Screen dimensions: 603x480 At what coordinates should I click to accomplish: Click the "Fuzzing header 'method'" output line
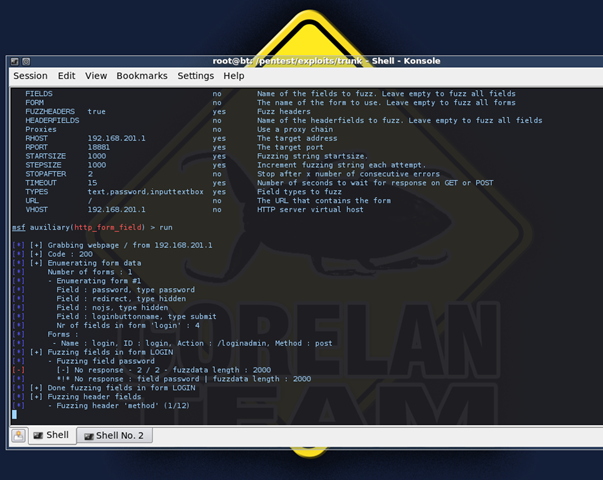[x=119, y=405]
